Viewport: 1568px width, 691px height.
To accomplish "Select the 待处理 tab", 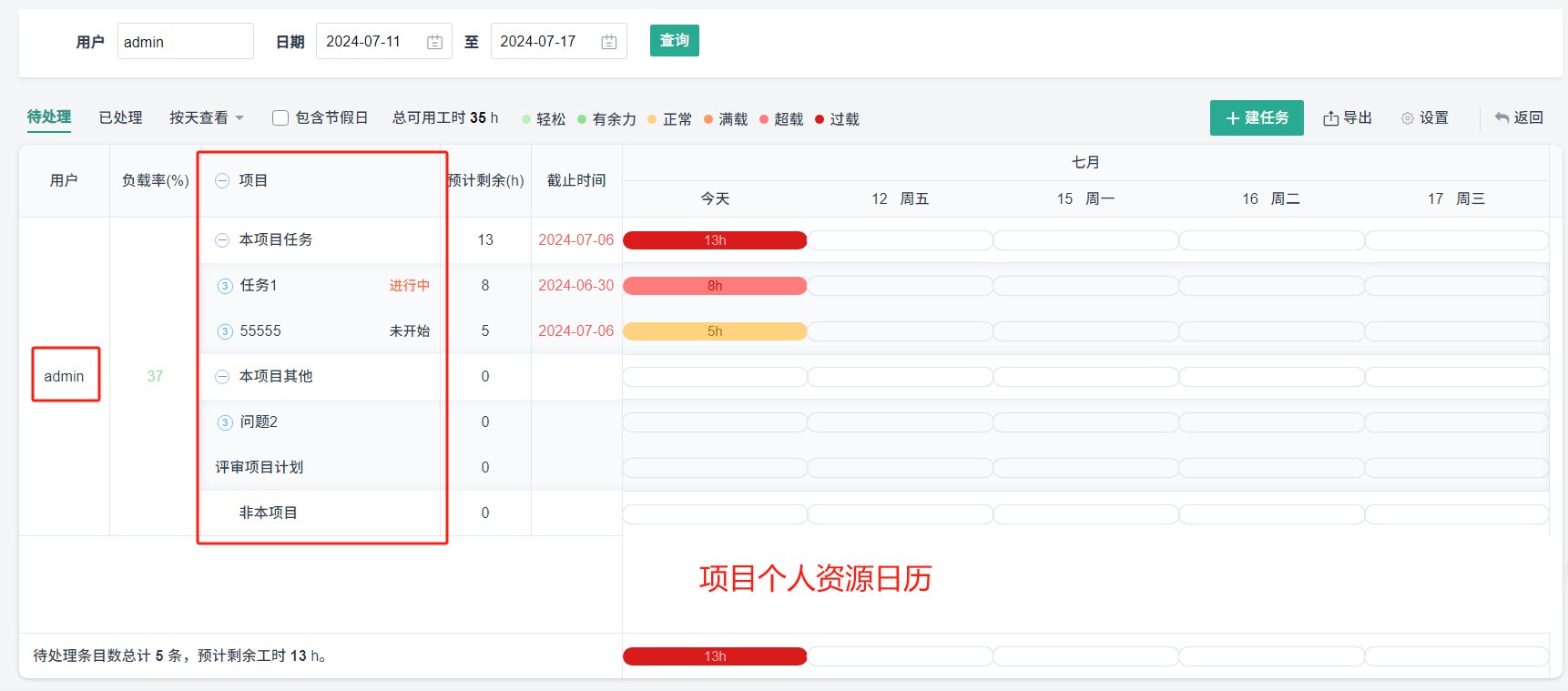I will tap(49, 117).
